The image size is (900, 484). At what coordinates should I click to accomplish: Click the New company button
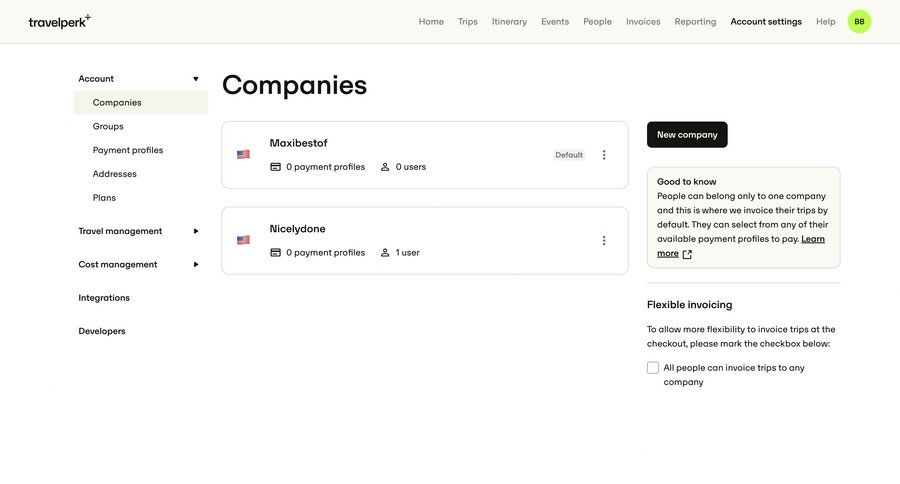pos(687,135)
